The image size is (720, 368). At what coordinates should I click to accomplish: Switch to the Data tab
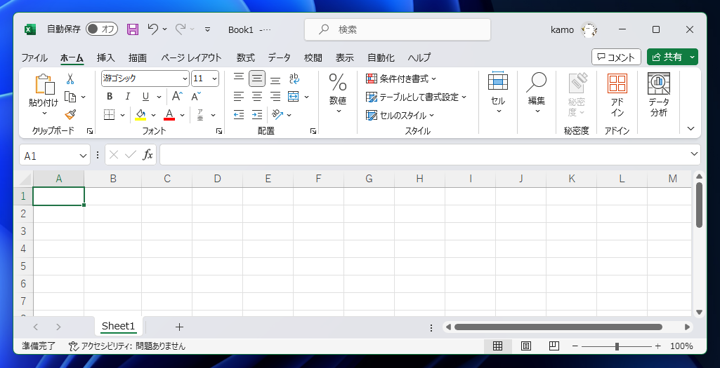tap(279, 58)
